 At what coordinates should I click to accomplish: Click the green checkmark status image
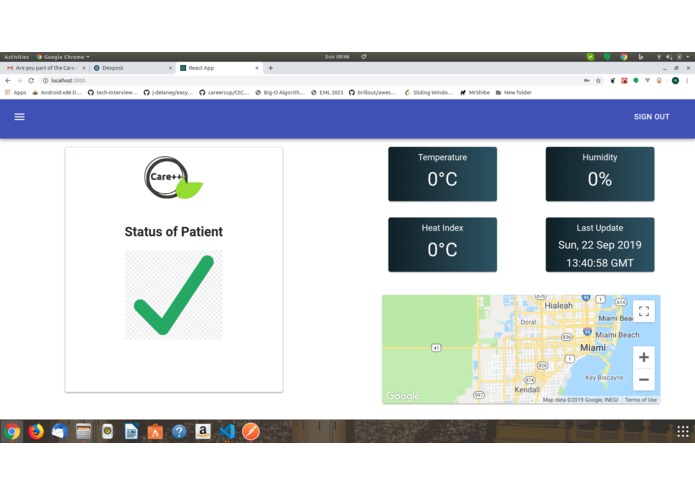pyautogui.click(x=174, y=295)
